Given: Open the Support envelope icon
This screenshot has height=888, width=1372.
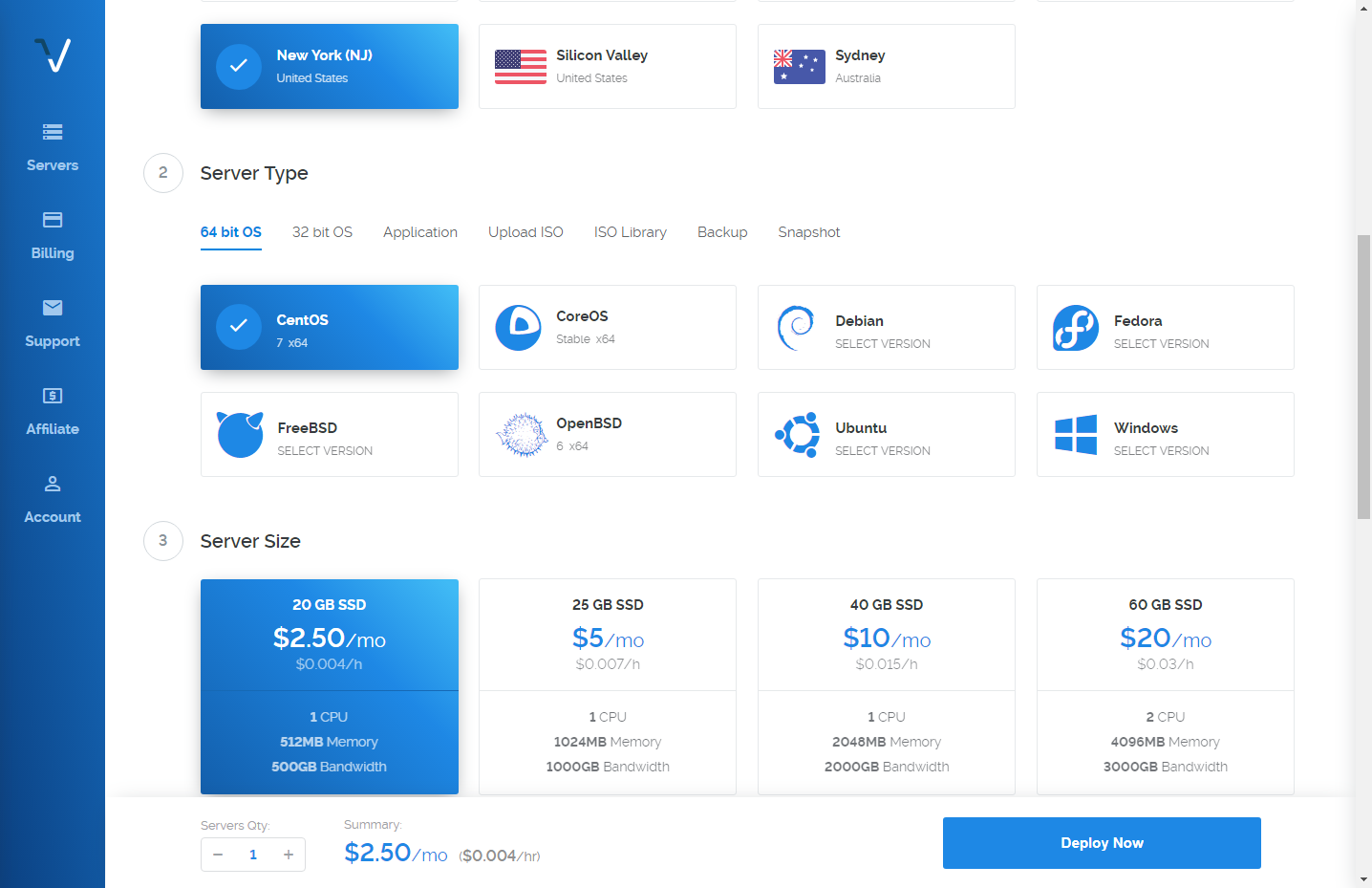Looking at the screenshot, I should click(53, 308).
